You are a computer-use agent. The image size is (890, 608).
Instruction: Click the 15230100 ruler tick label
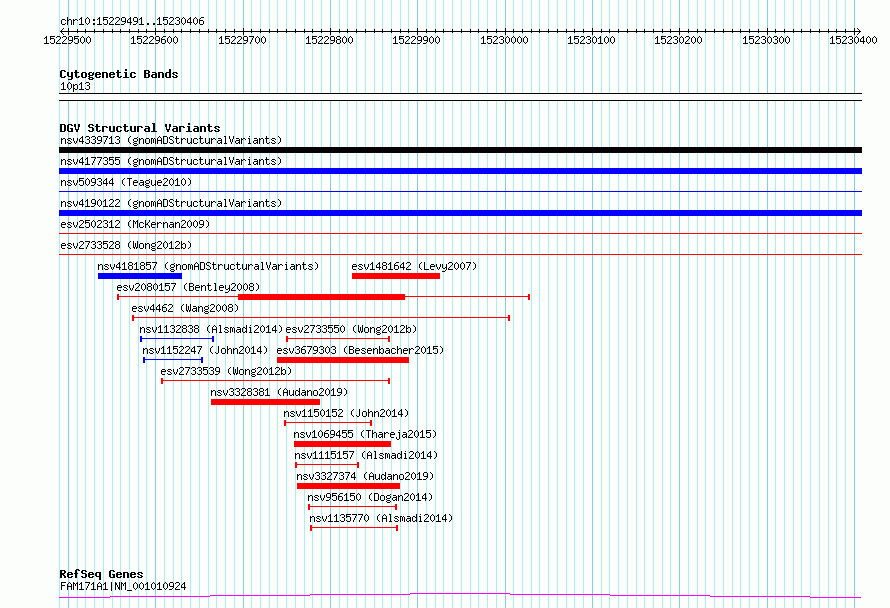591,40
